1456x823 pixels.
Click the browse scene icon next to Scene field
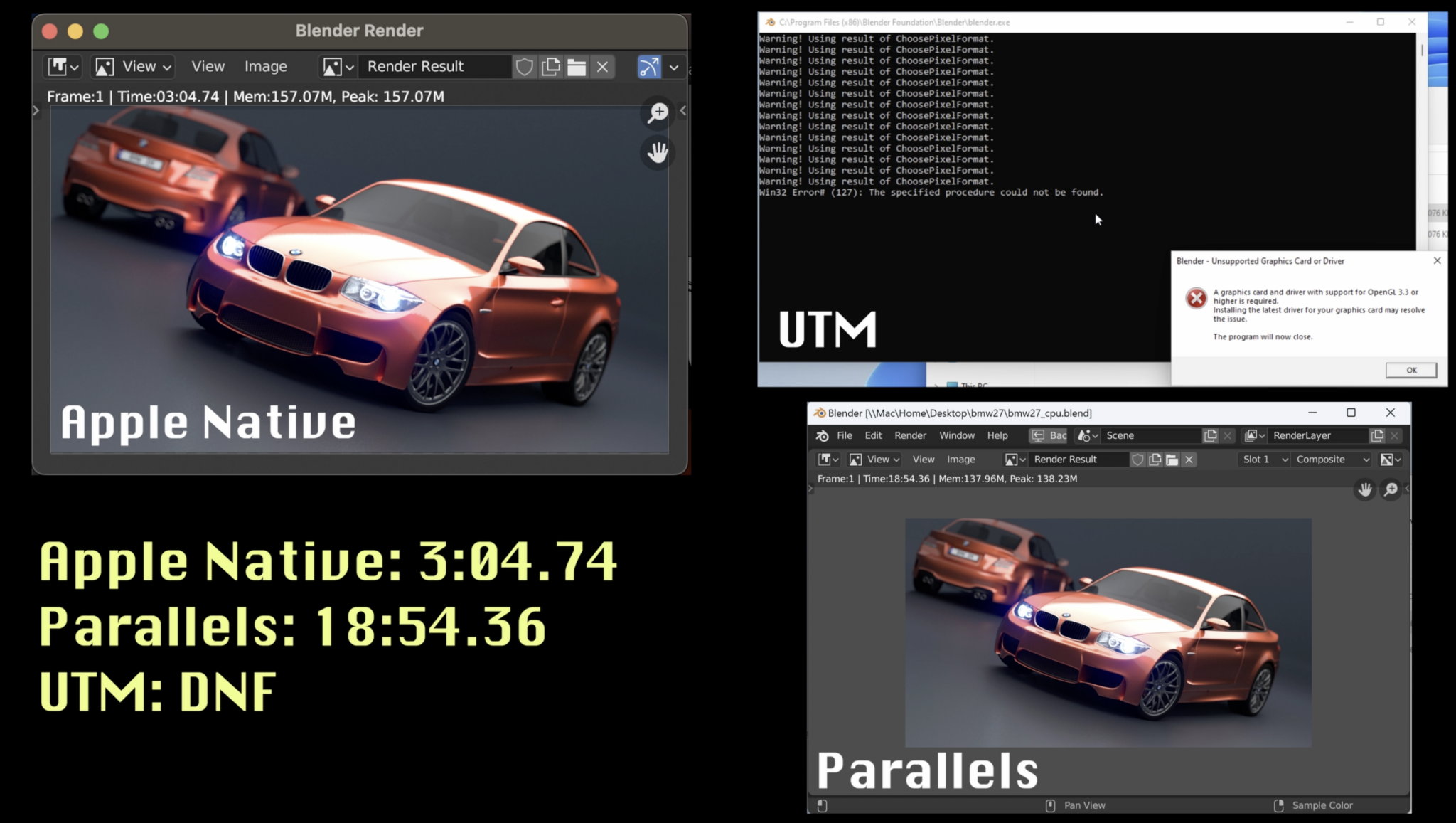coord(1086,435)
